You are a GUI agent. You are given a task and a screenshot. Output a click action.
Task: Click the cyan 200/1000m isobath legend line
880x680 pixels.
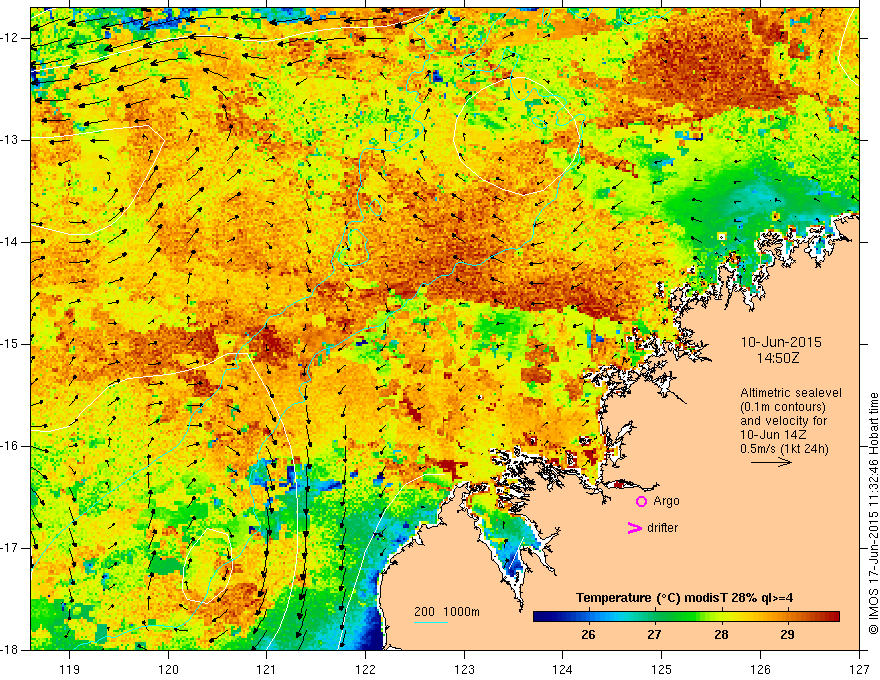point(431,622)
